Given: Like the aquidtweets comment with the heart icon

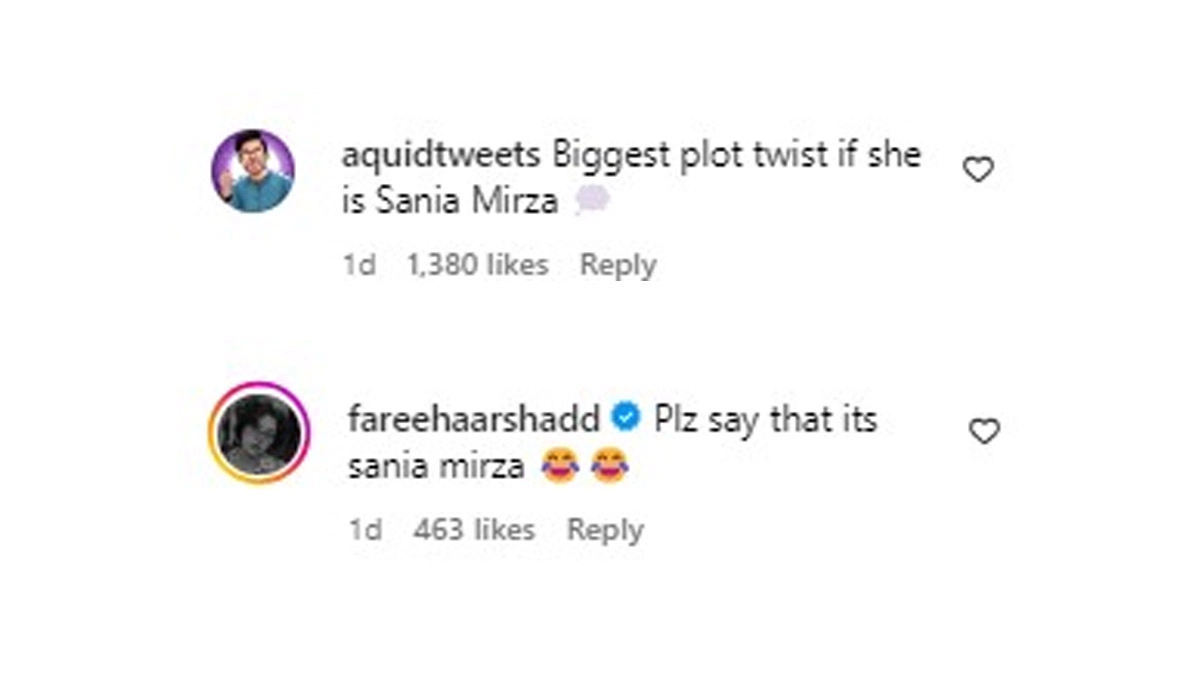Looking at the screenshot, I should point(977,171).
